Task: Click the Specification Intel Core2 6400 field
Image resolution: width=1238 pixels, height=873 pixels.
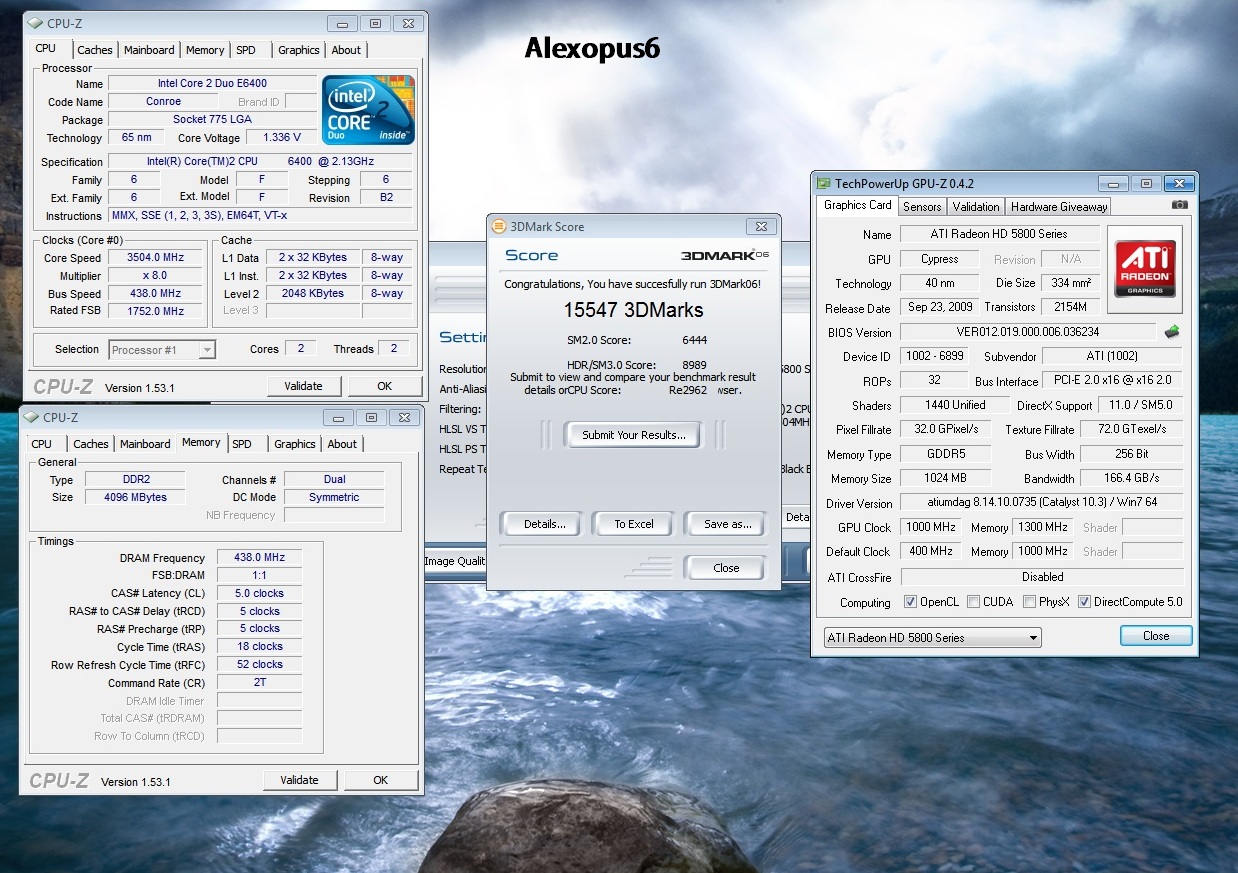Action: coord(260,162)
